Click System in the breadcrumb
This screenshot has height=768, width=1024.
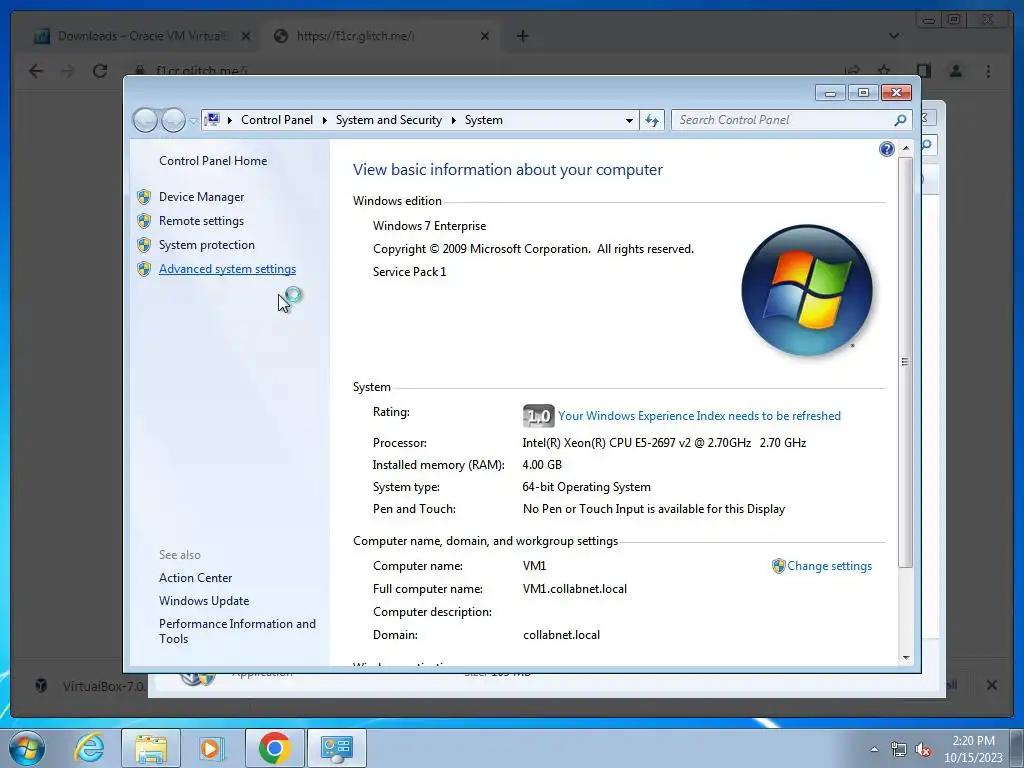coord(484,120)
